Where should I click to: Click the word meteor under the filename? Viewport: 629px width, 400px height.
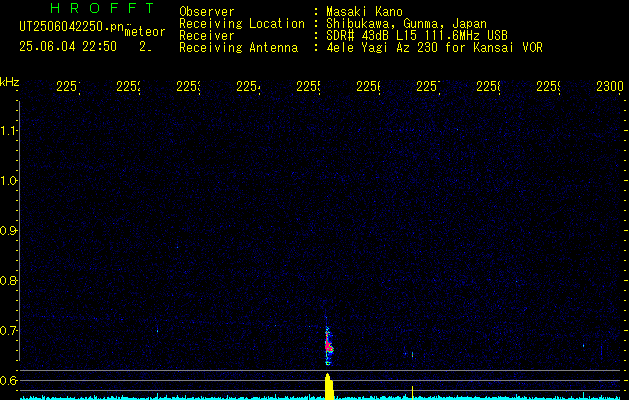[x=145, y=32]
